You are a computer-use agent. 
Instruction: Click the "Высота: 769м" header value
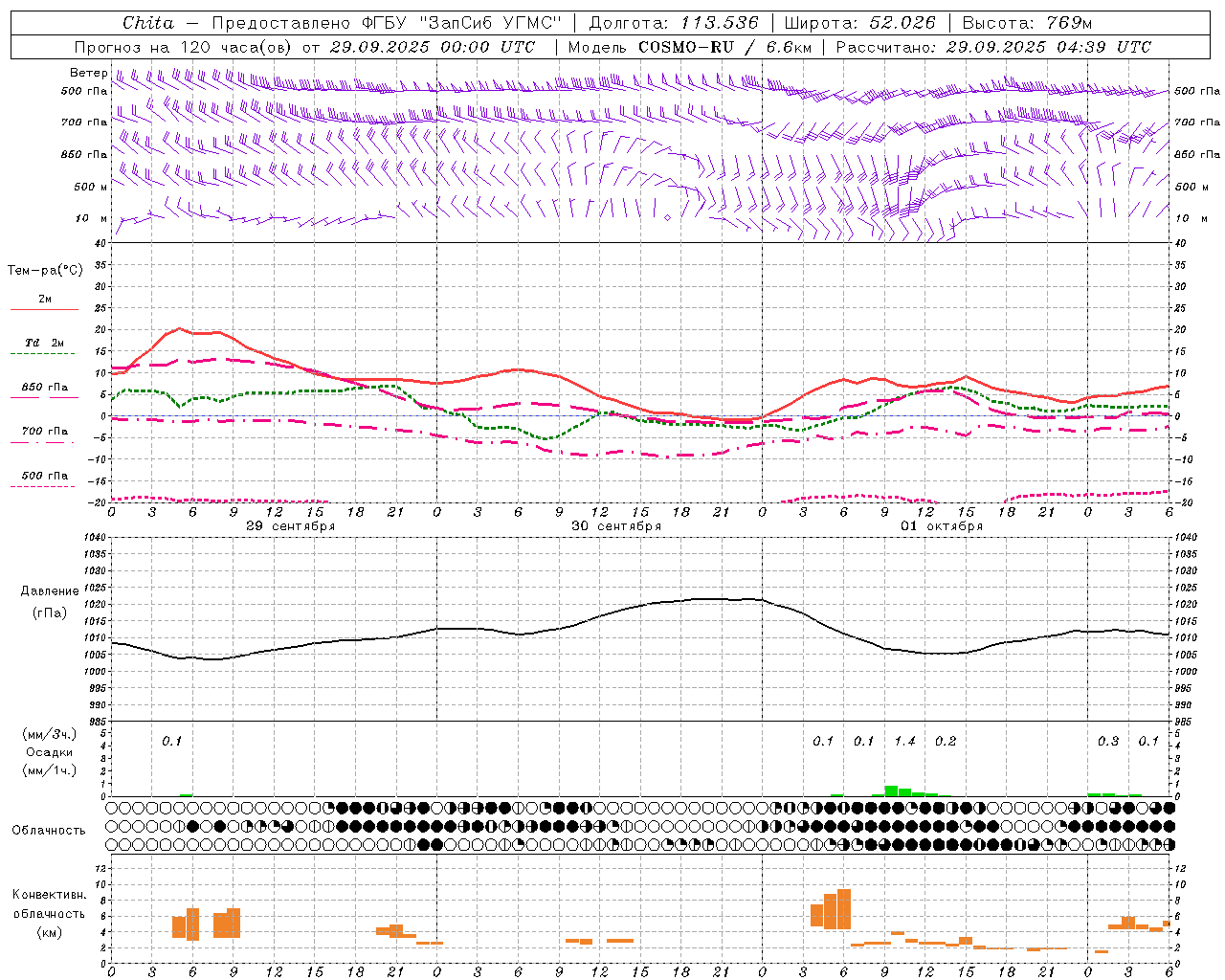pos(1027,23)
